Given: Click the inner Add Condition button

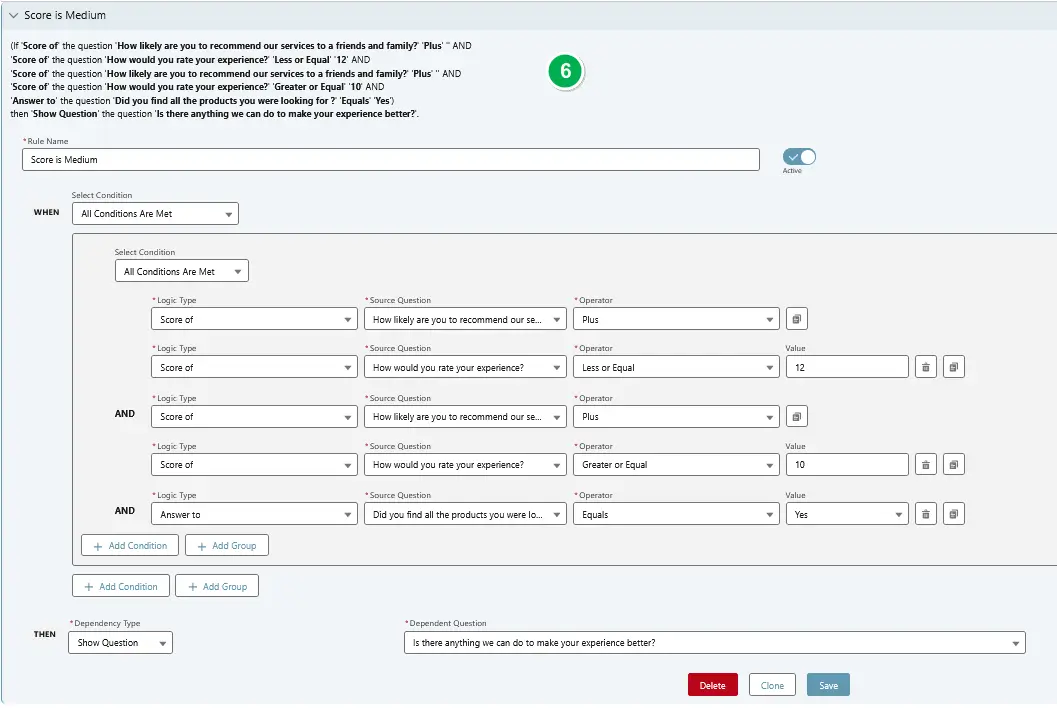Looking at the screenshot, I should (x=129, y=545).
